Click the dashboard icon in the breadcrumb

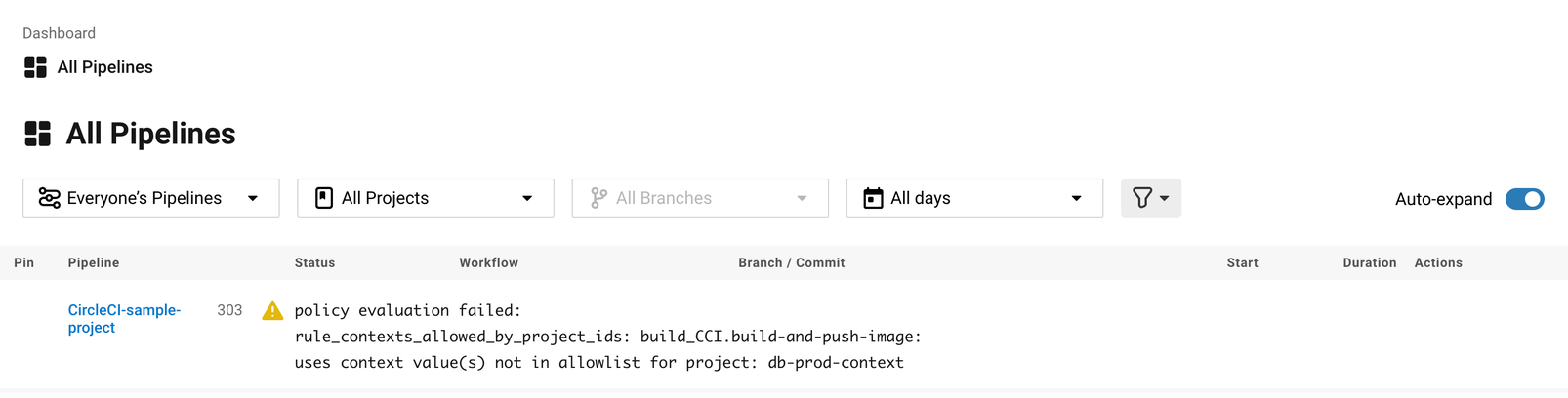pyautogui.click(x=35, y=67)
